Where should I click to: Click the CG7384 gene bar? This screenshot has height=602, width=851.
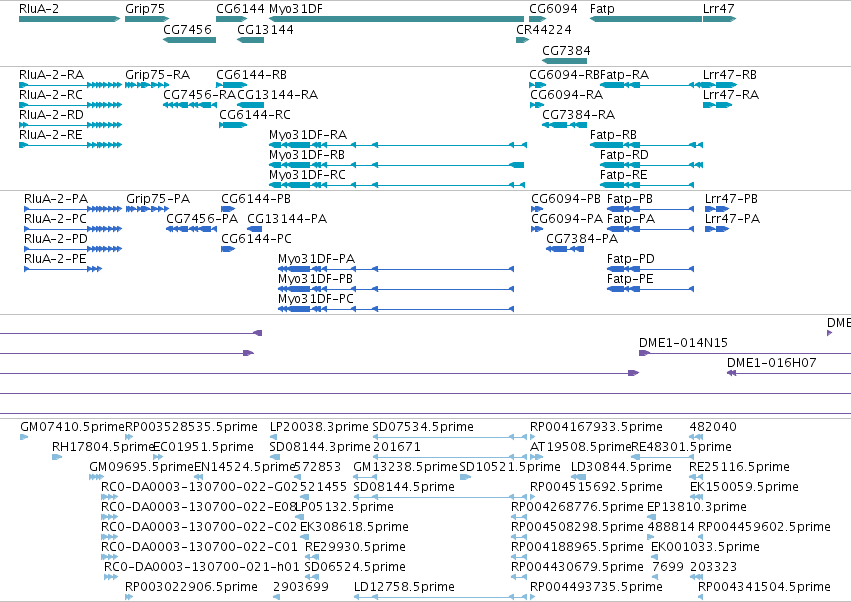[x=564, y=61]
